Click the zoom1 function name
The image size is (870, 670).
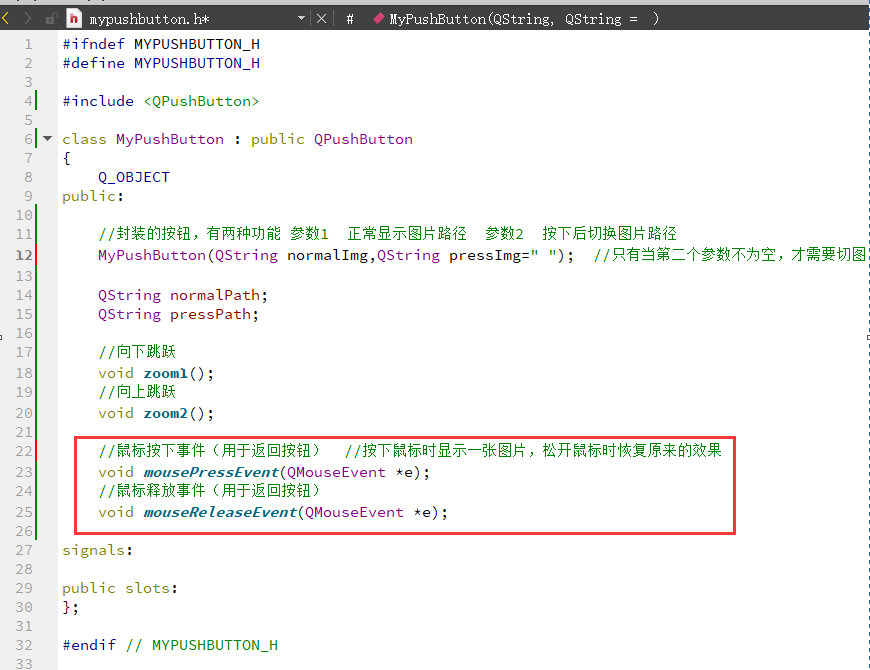click(x=165, y=373)
